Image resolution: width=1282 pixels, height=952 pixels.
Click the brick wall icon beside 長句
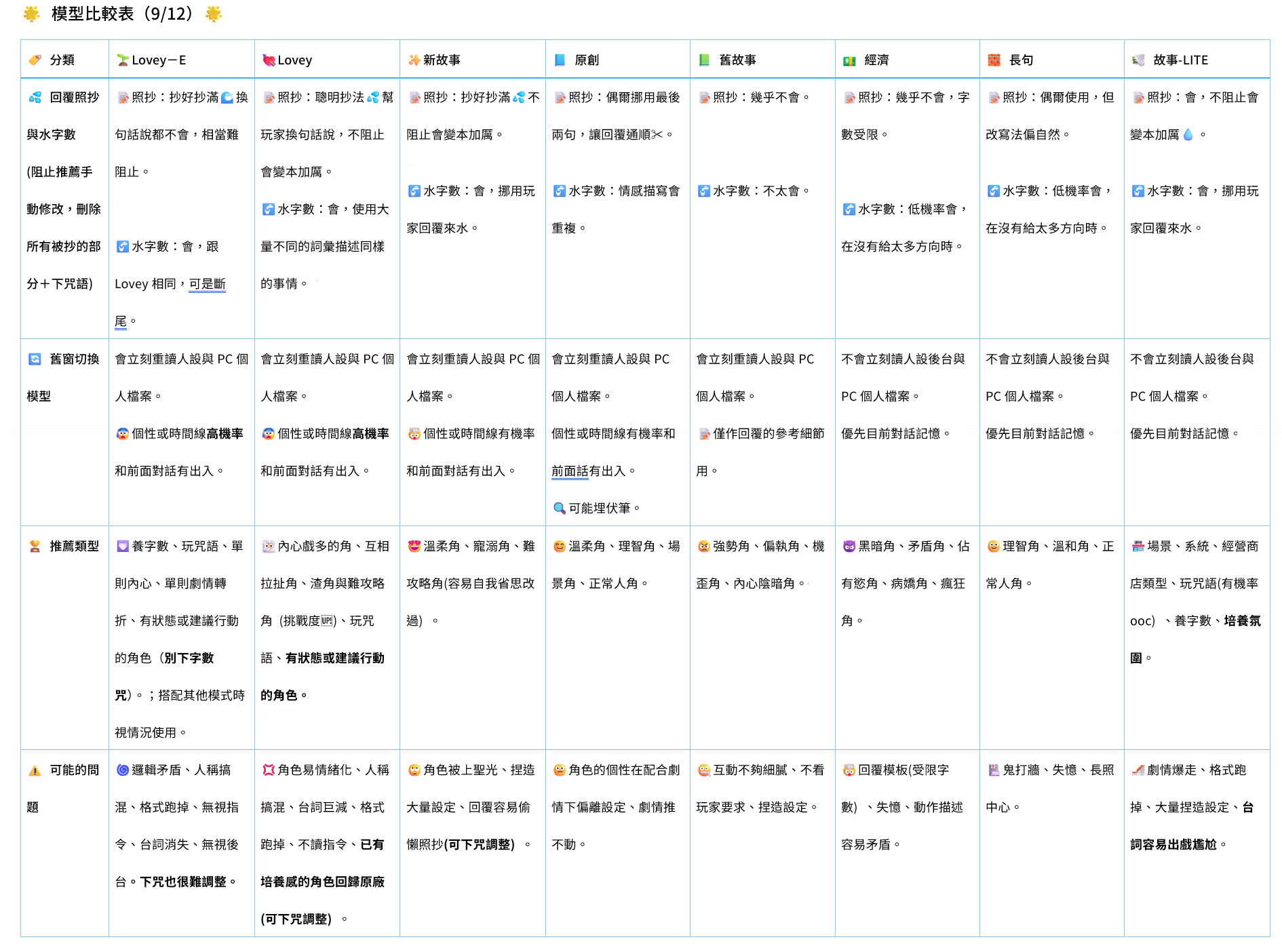(x=994, y=60)
